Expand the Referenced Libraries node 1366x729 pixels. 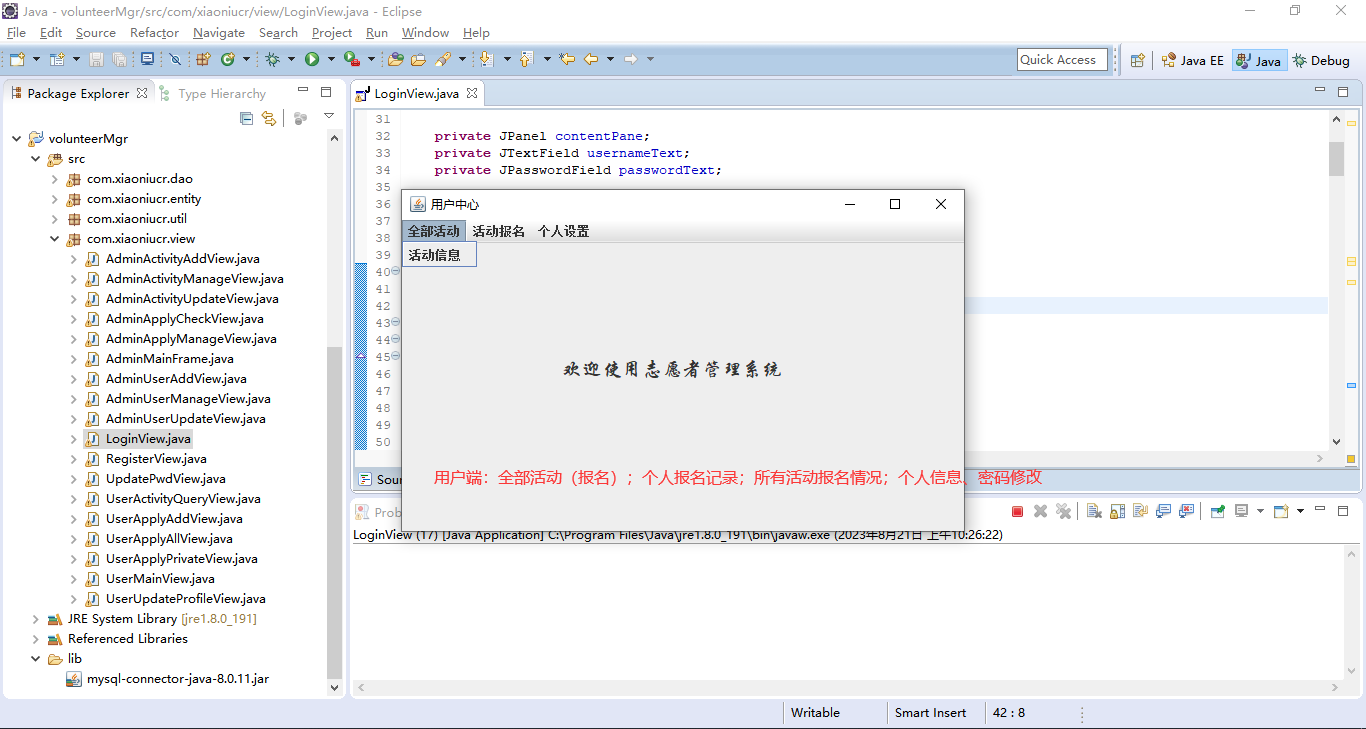click(36, 639)
